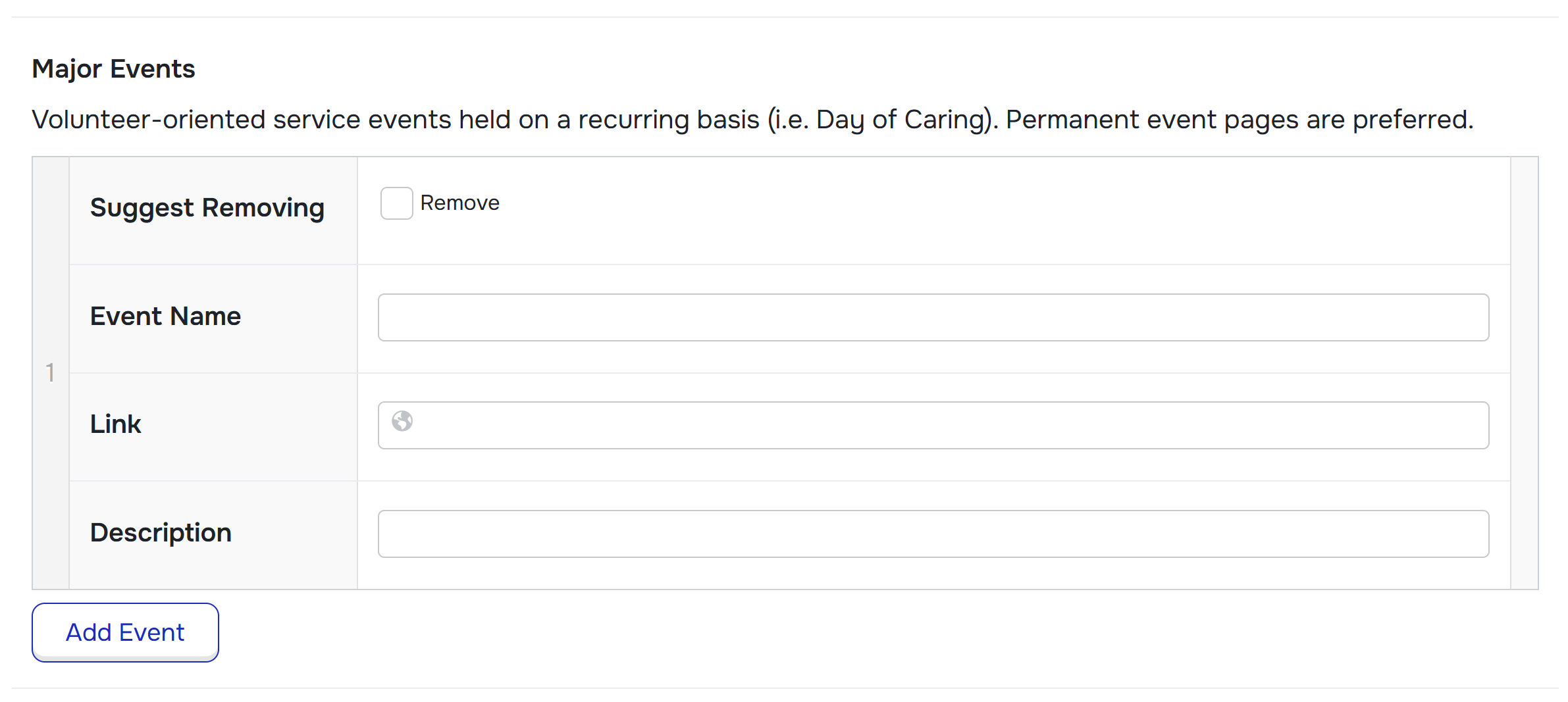
Task: Click inside the Link URL field
Action: (x=948, y=426)
